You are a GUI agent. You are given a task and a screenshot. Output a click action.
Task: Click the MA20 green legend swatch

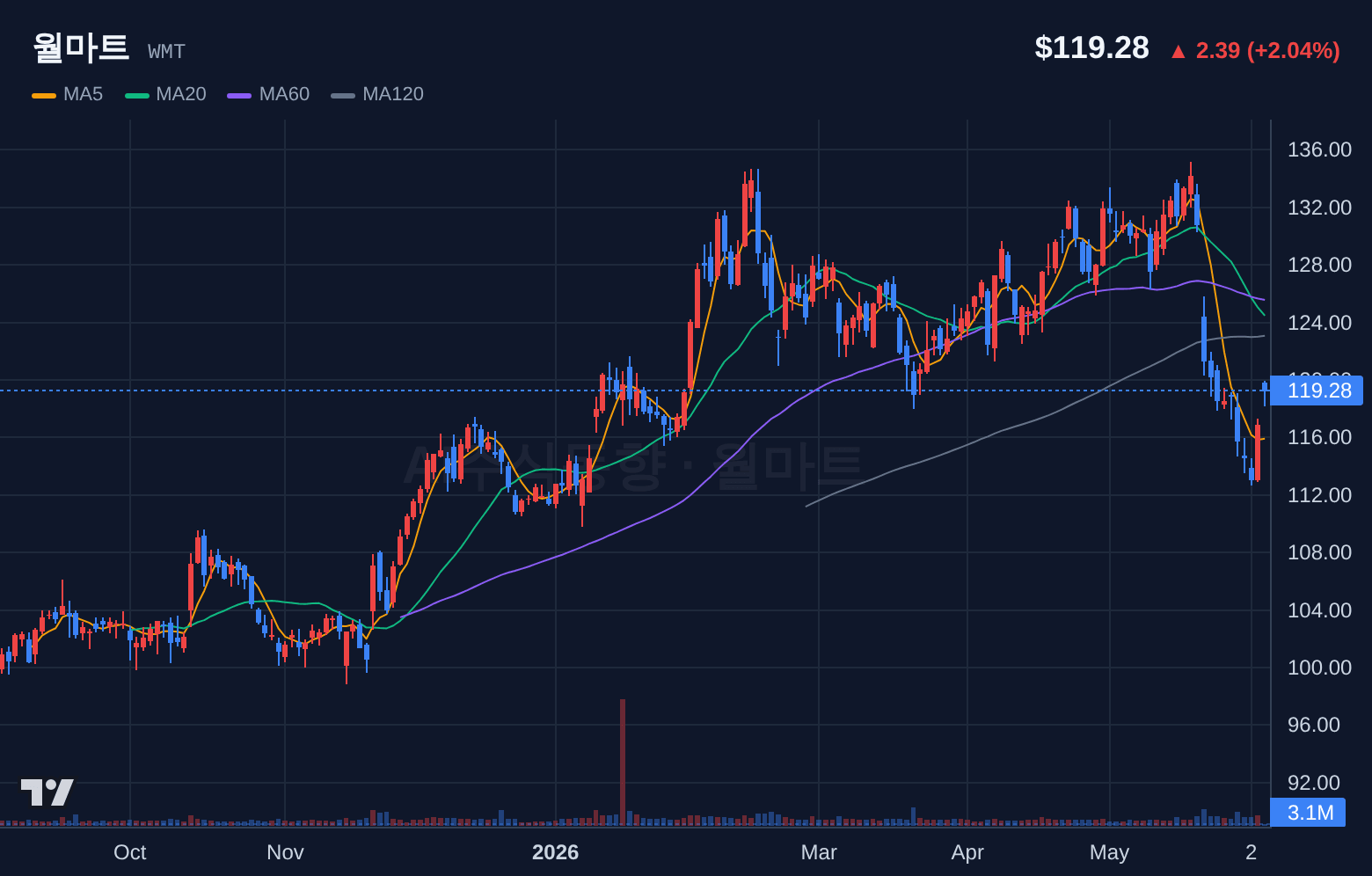[x=136, y=95]
